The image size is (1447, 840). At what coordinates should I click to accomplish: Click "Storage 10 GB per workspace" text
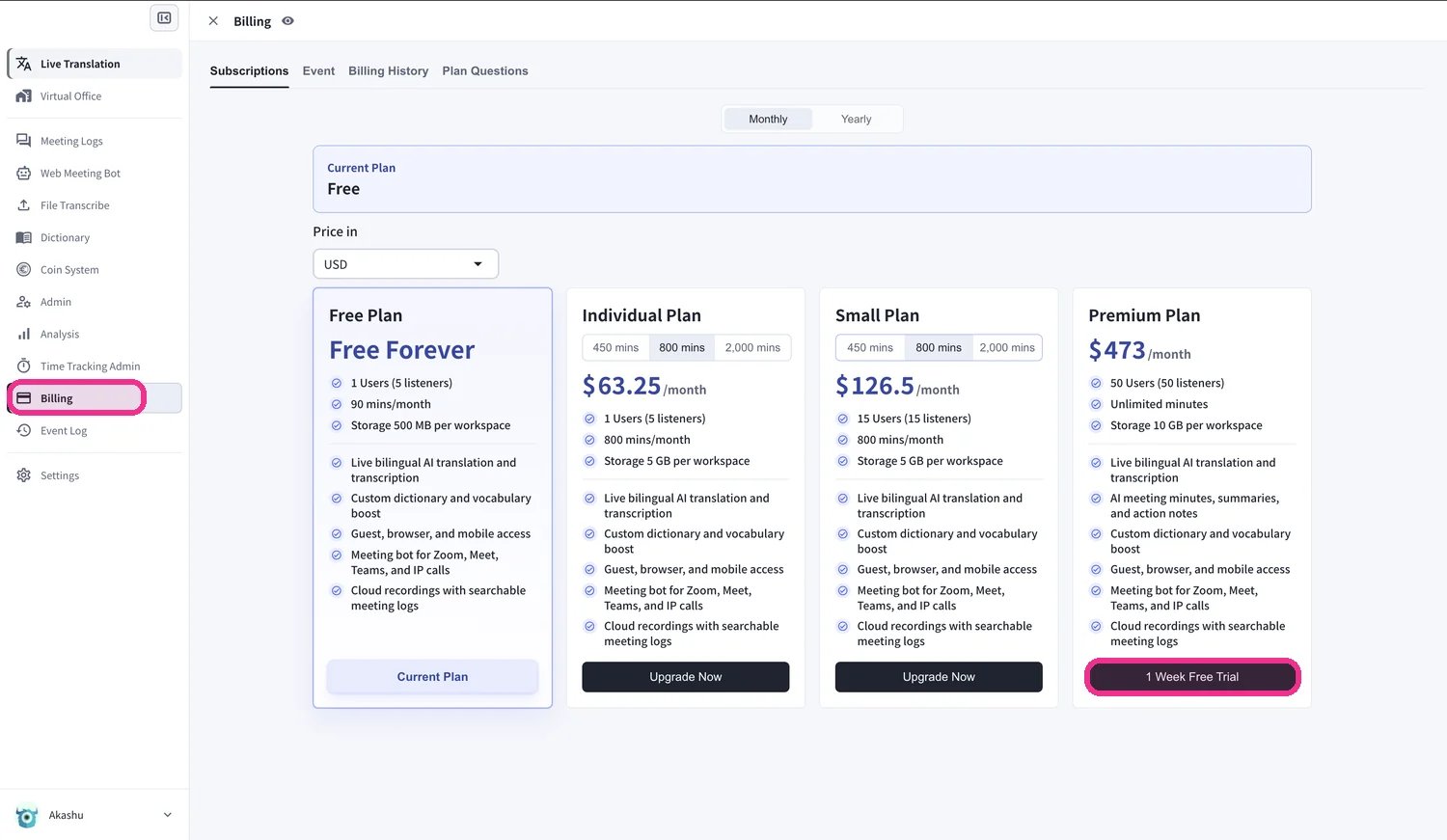pyautogui.click(x=1186, y=425)
